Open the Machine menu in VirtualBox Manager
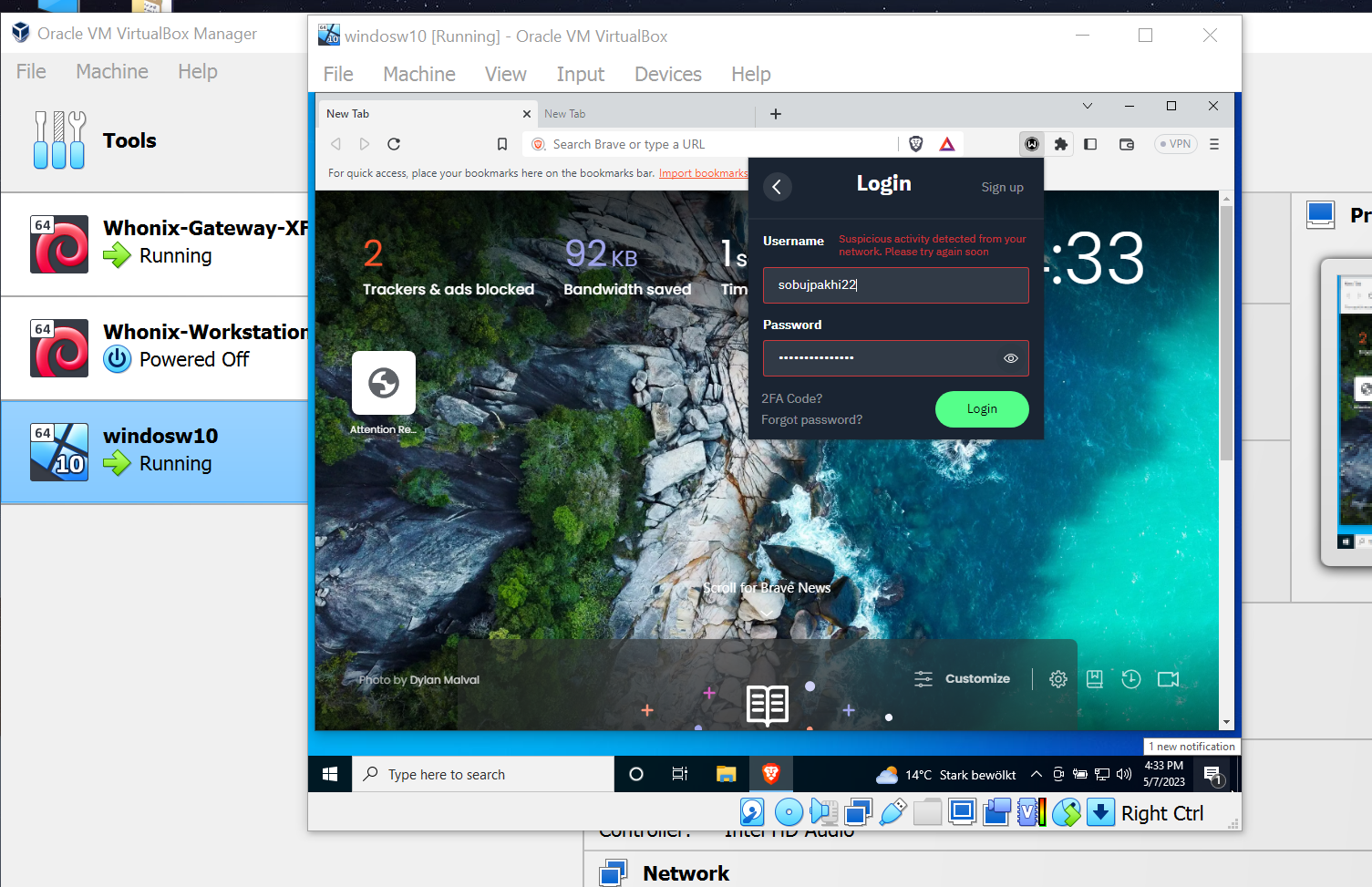 click(x=112, y=71)
